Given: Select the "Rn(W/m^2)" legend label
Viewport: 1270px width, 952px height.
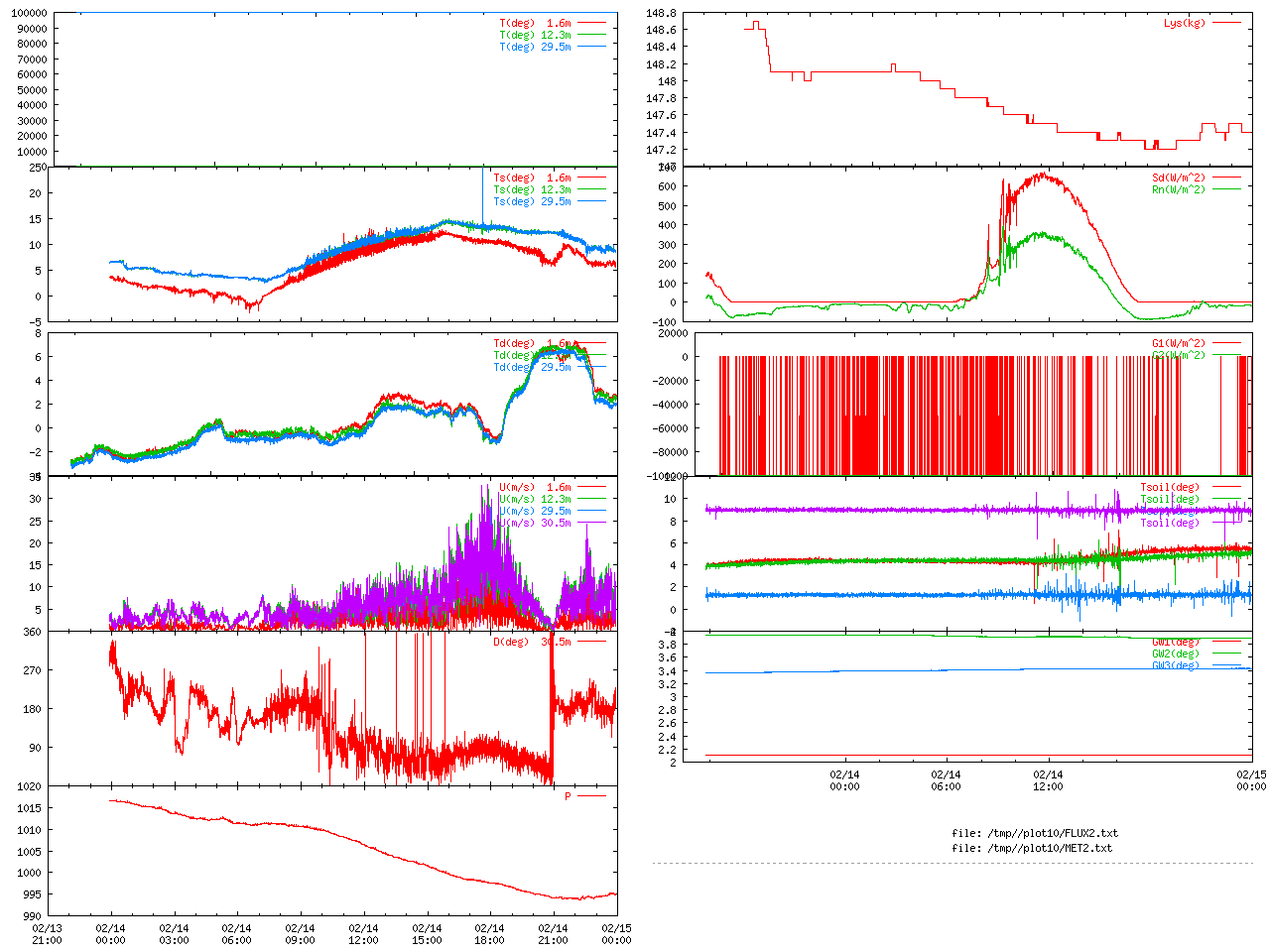Looking at the screenshot, I should pos(1179,190).
